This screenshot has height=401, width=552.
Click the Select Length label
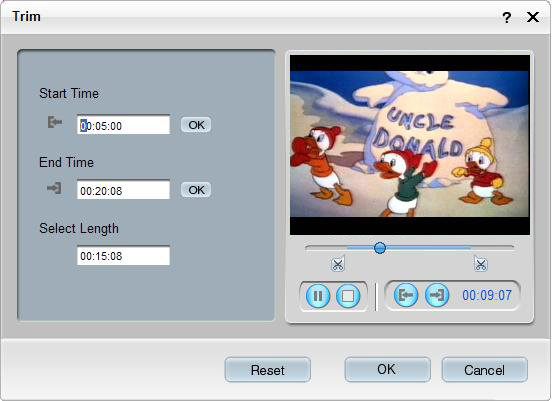79,228
